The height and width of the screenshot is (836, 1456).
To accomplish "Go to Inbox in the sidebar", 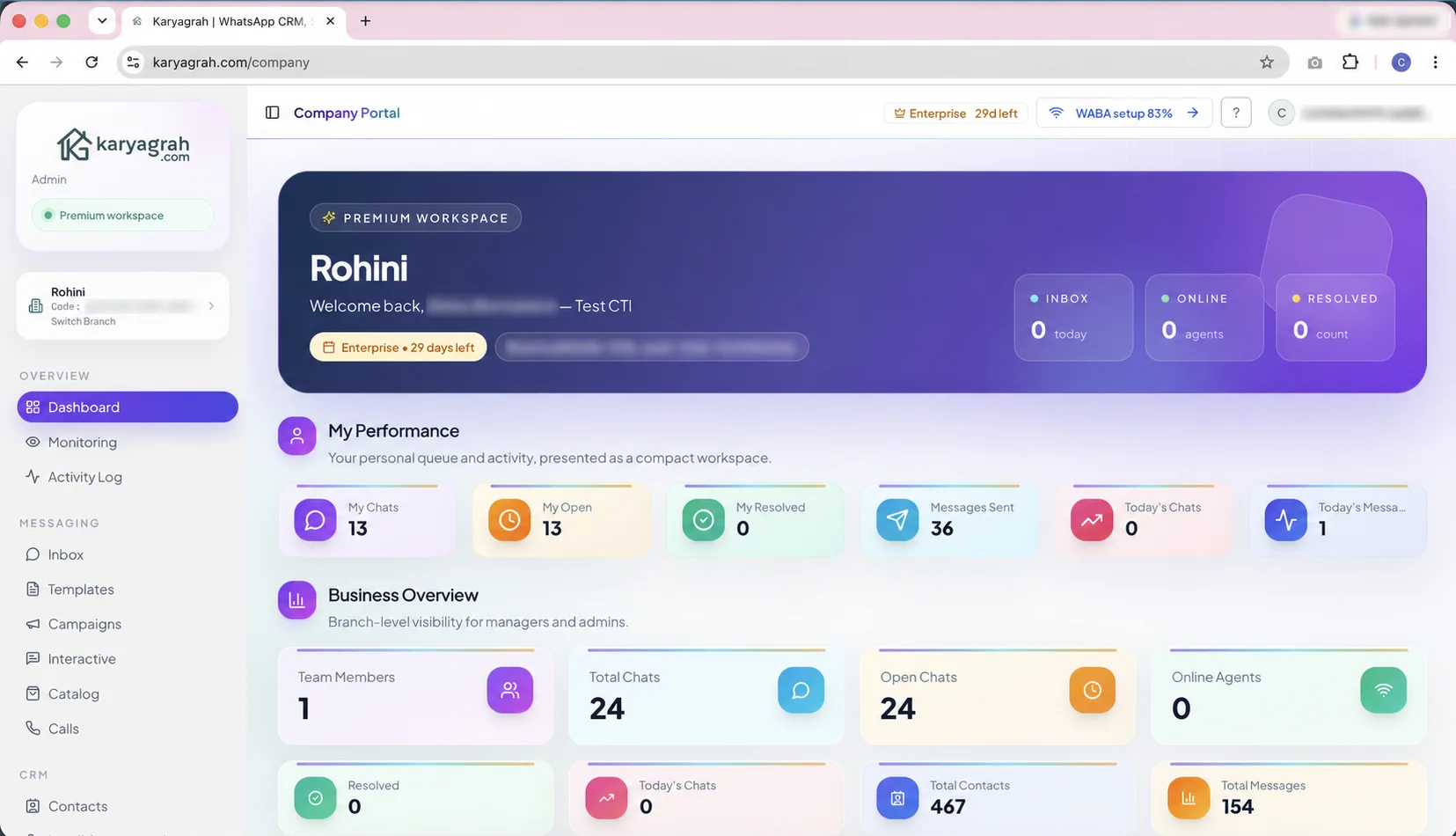I will tap(128, 554).
